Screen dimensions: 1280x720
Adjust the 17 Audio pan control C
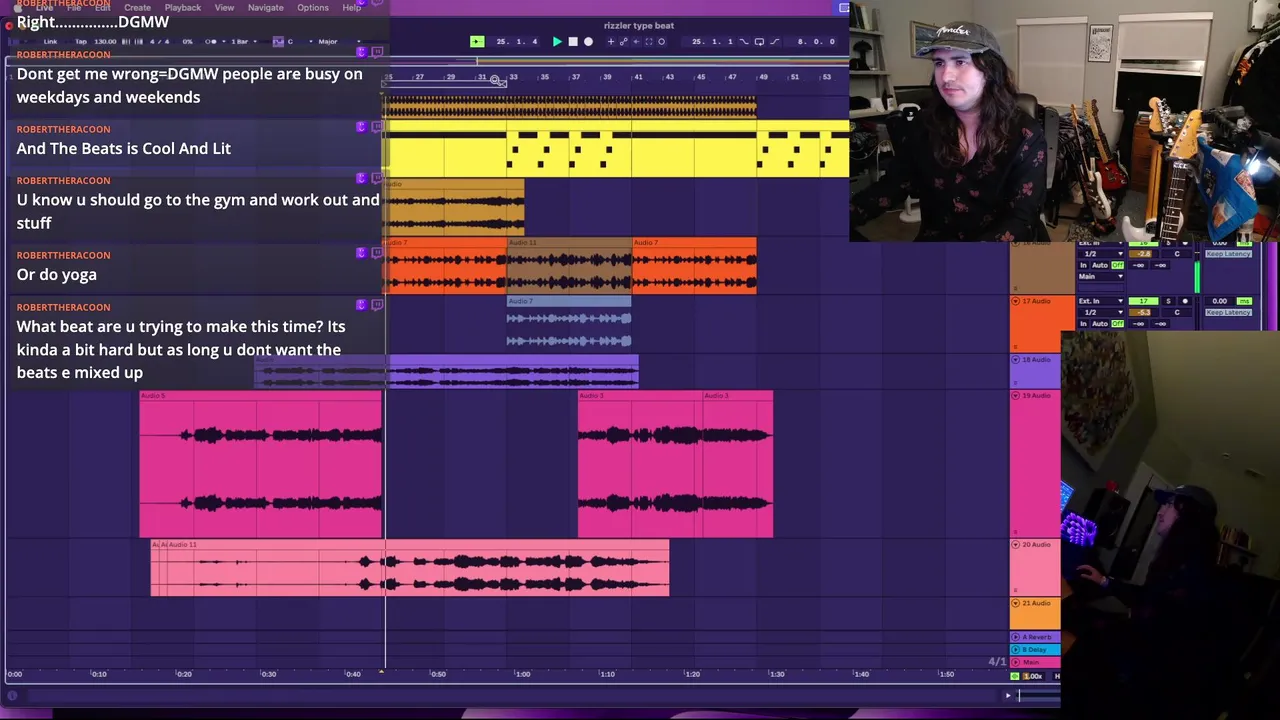pos(1177,312)
